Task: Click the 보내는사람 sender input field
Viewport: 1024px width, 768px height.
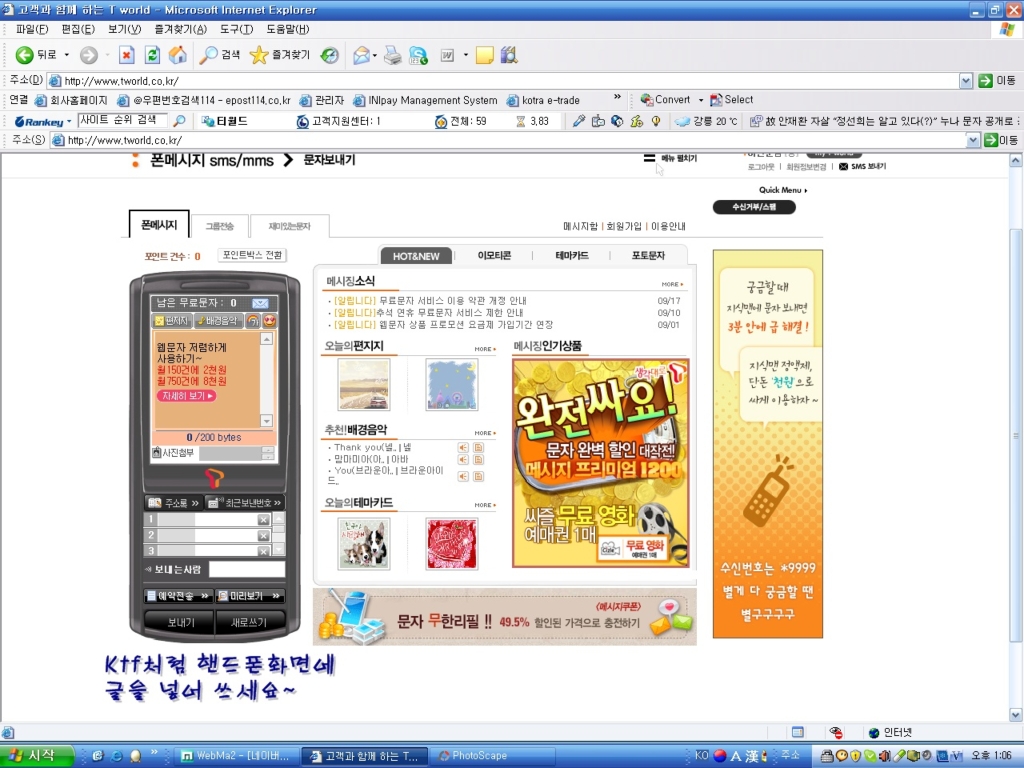Action: (247, 569)
